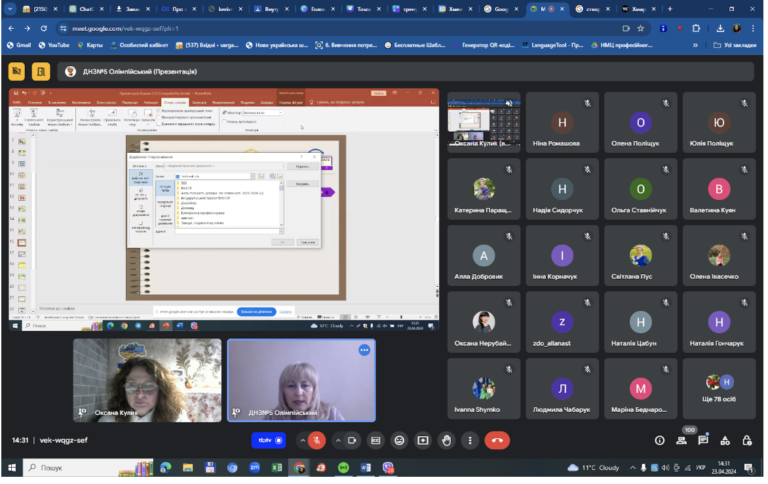Open host controls lock icon
Image resolution: width=768 pixels, height=484 pixels.
coord(747,441)
